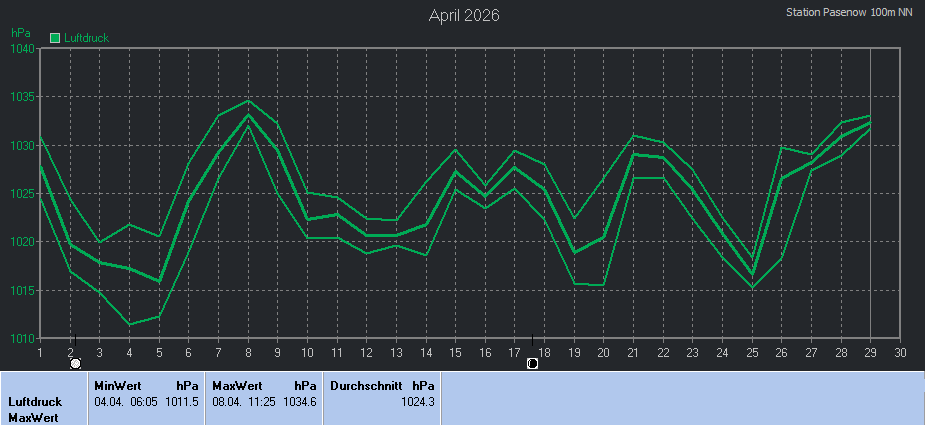Click day 8 on the x-axis
The image size is (925, 425).
click(247, 352)
